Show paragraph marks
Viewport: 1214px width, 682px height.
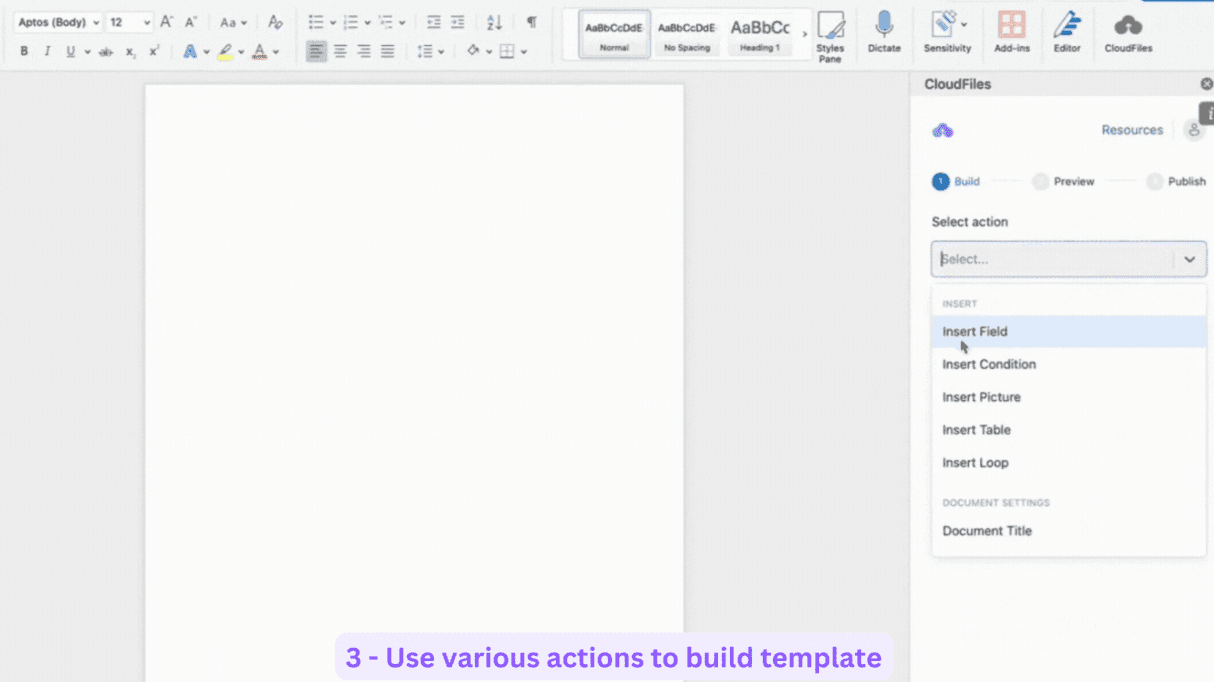531,22
